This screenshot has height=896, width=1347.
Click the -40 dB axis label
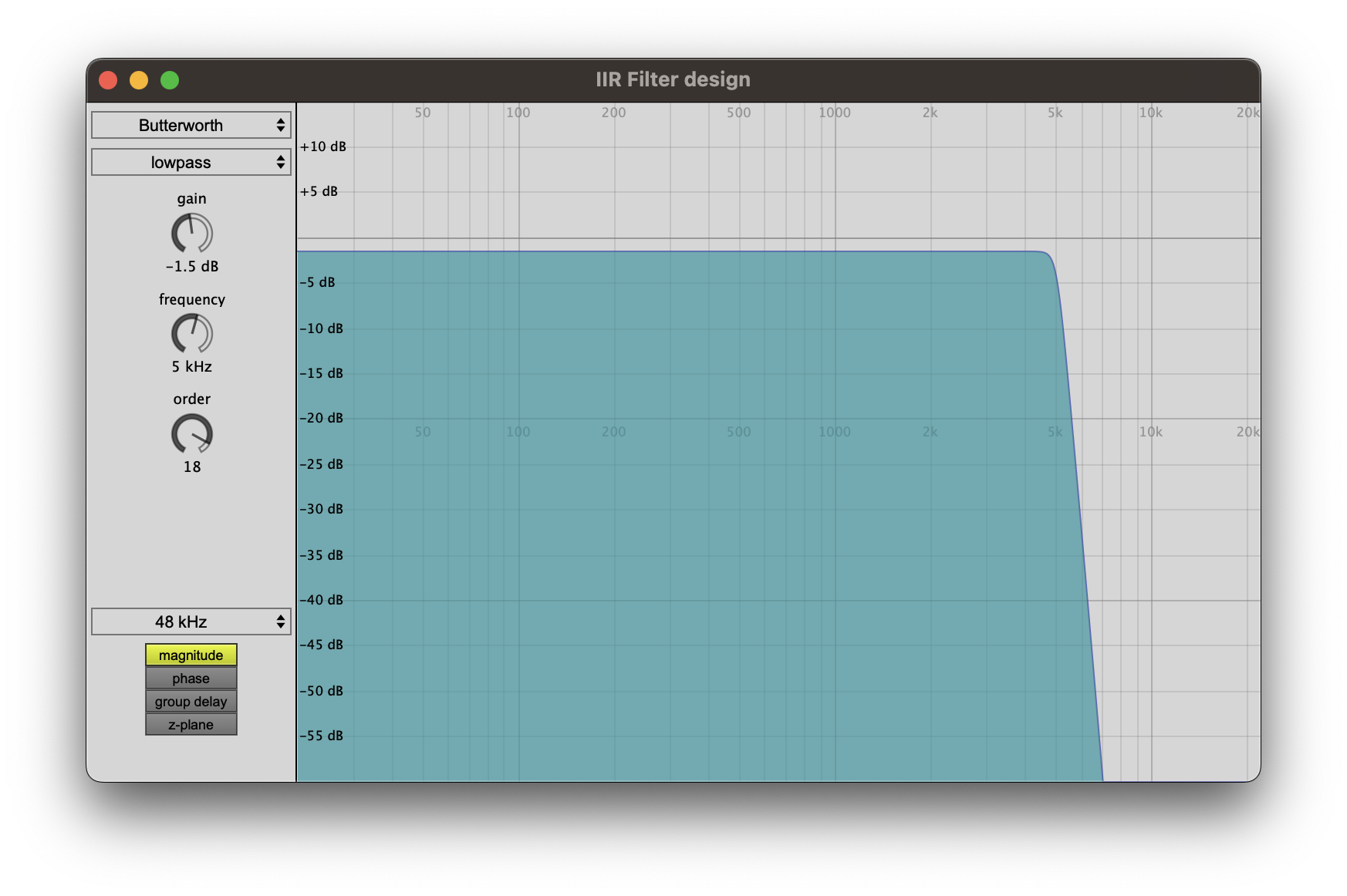pos(322,600)
